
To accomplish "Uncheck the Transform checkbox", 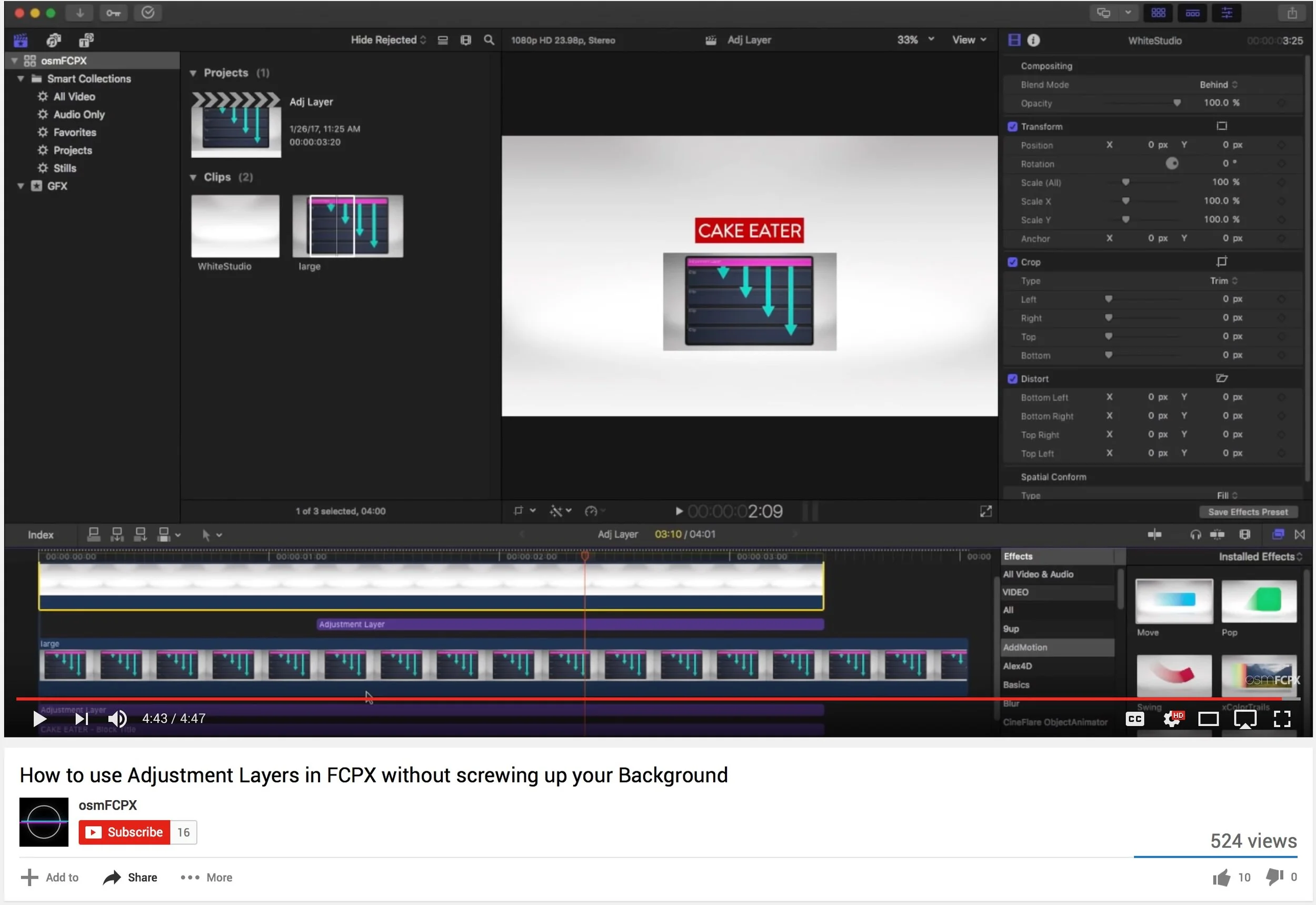I will pos(1013,126).
